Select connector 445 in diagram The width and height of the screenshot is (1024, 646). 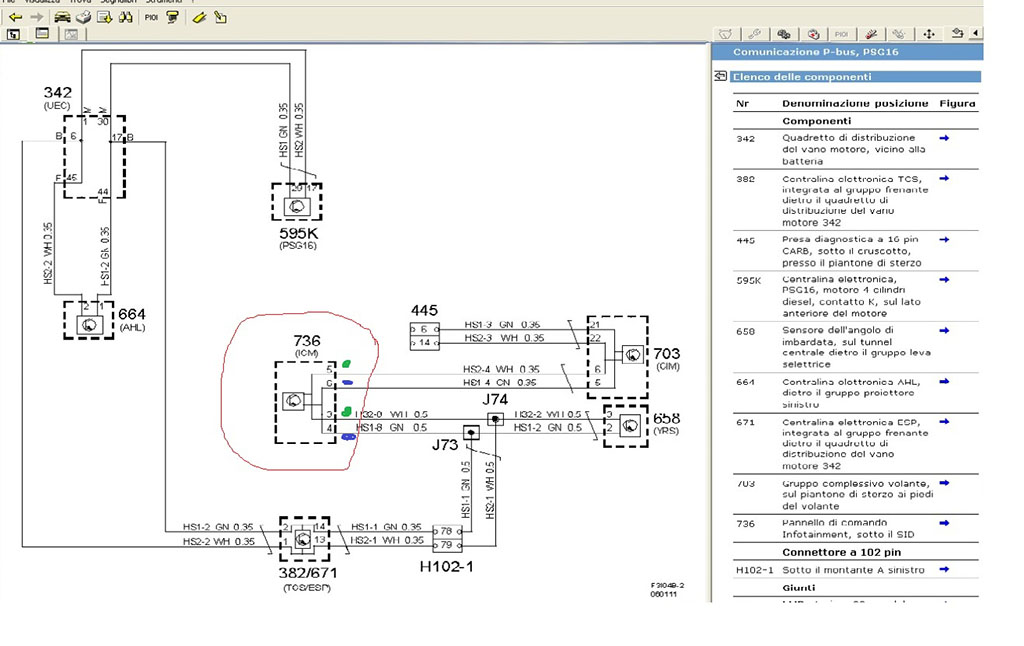point(424,336)
